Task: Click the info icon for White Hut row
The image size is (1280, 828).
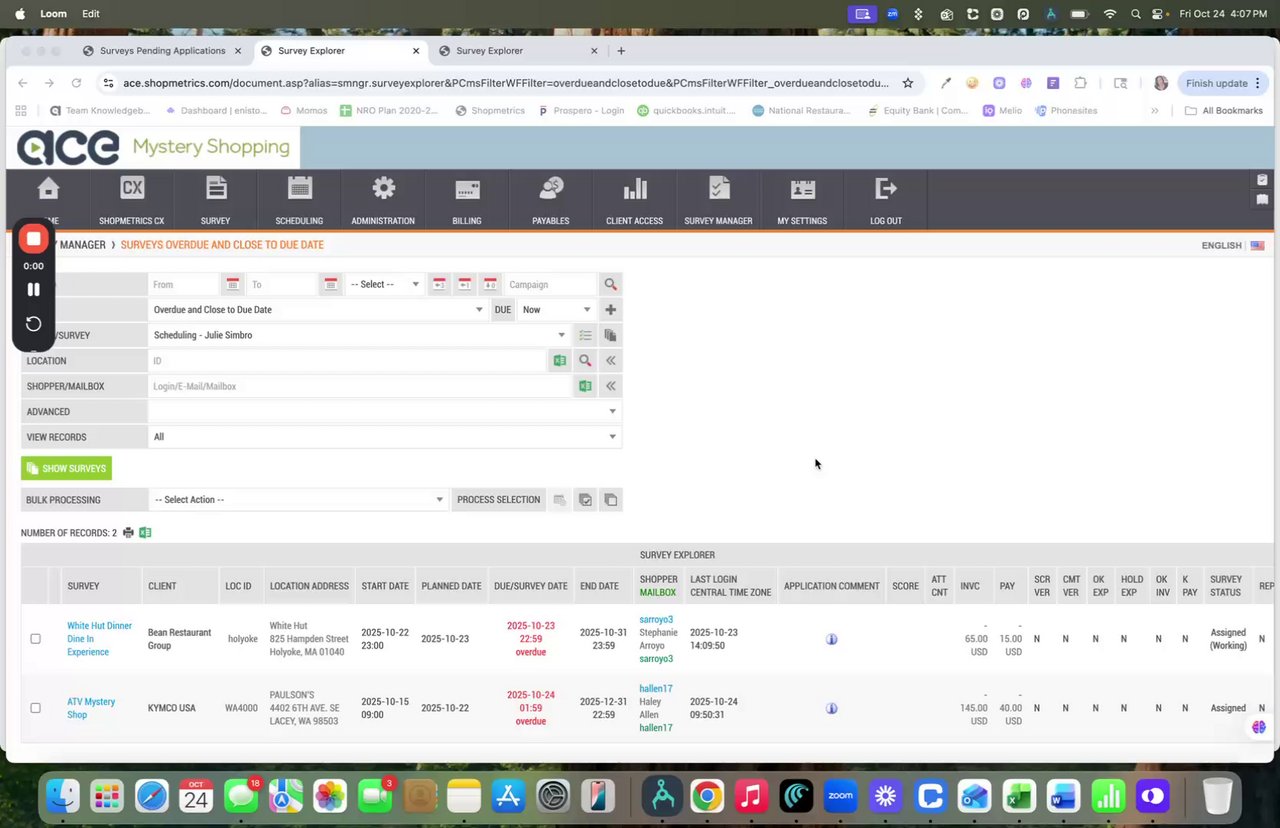Action: tap(831, 639)
